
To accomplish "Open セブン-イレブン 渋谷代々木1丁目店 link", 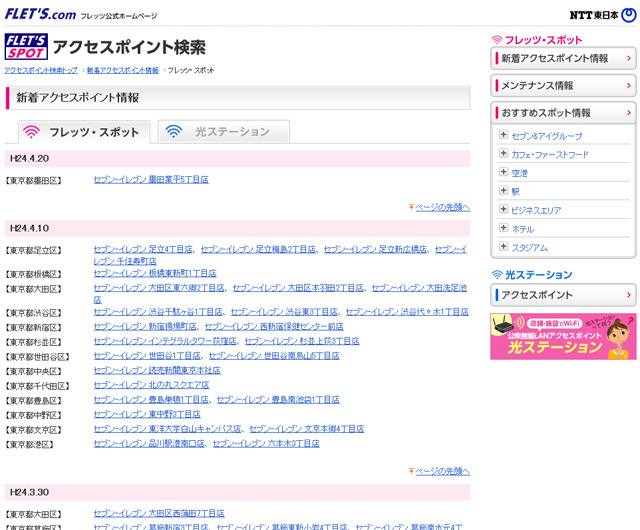I will [407, 312].
